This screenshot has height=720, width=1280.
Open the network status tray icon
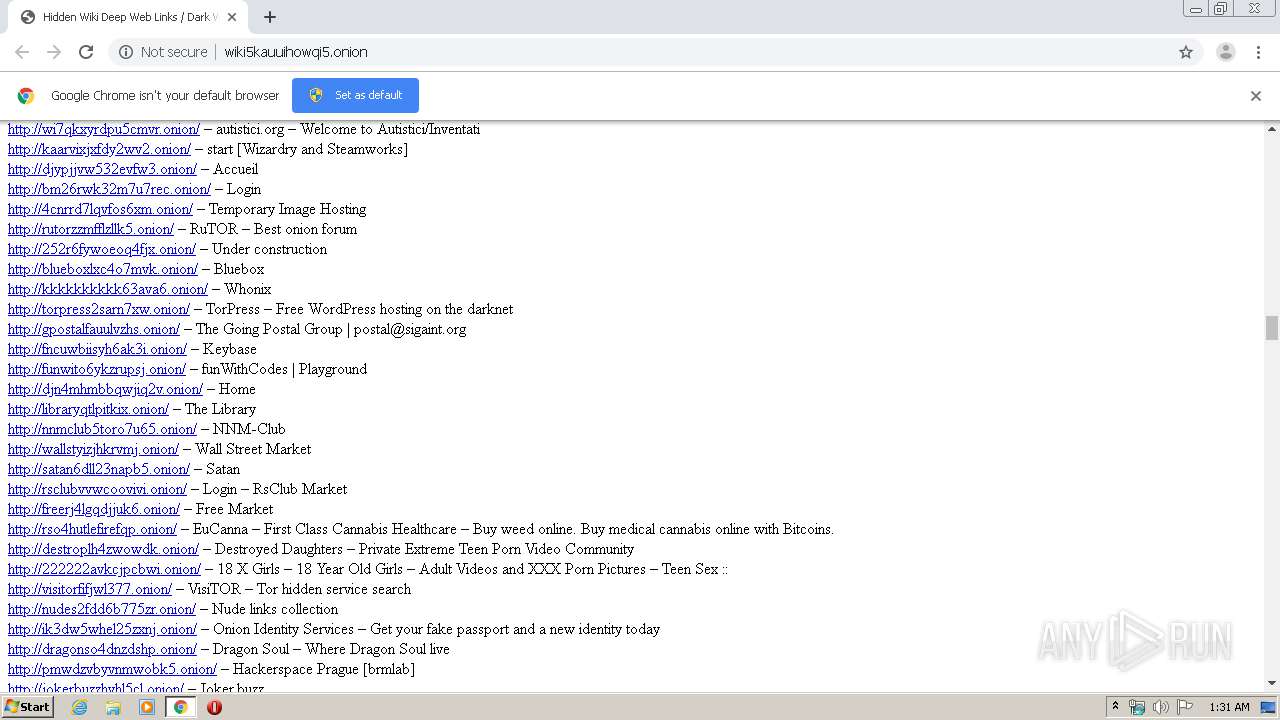[x=1137, y=707]
